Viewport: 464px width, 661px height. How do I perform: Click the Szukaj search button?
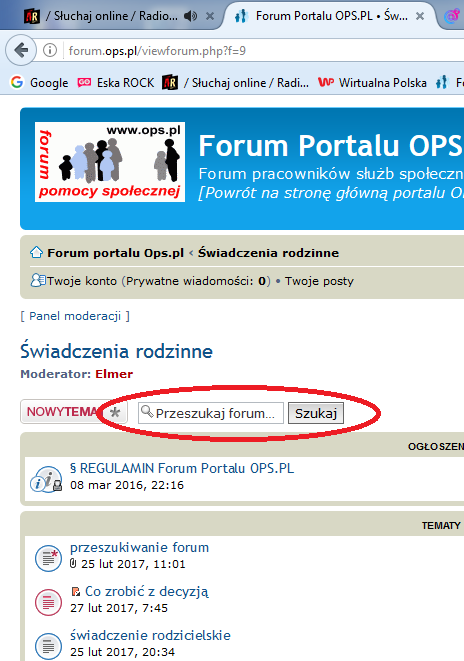point(316,413)
